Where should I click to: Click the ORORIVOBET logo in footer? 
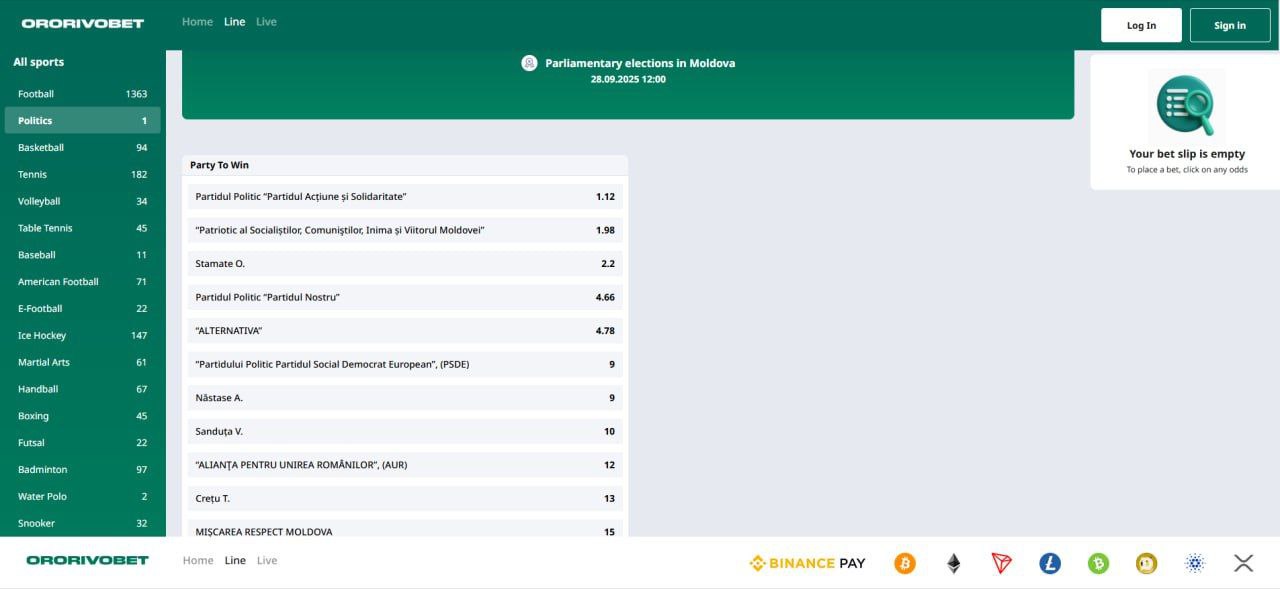point(87,560)
